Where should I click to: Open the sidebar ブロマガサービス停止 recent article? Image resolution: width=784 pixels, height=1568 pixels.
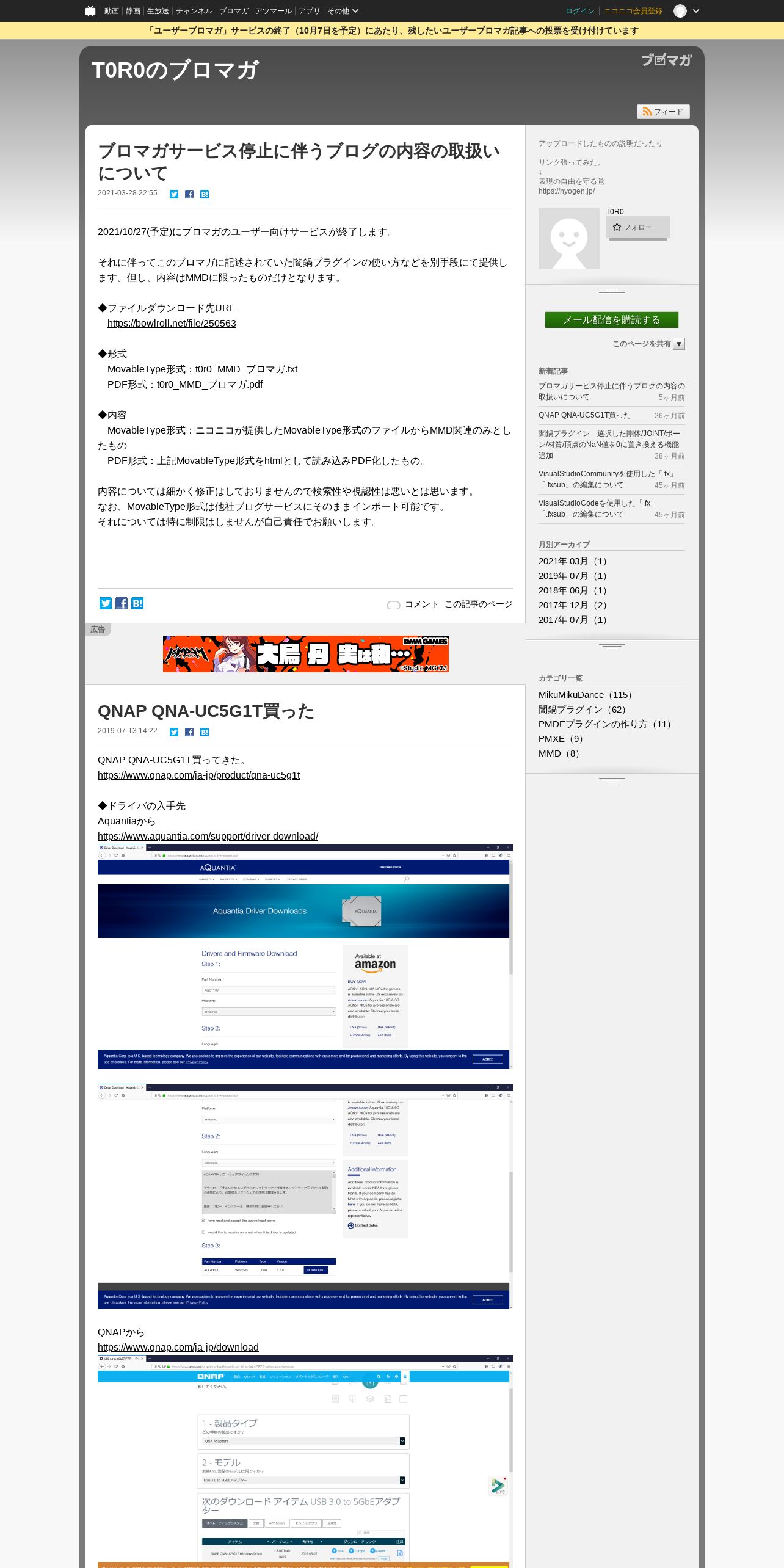click(x=612, y=391)
